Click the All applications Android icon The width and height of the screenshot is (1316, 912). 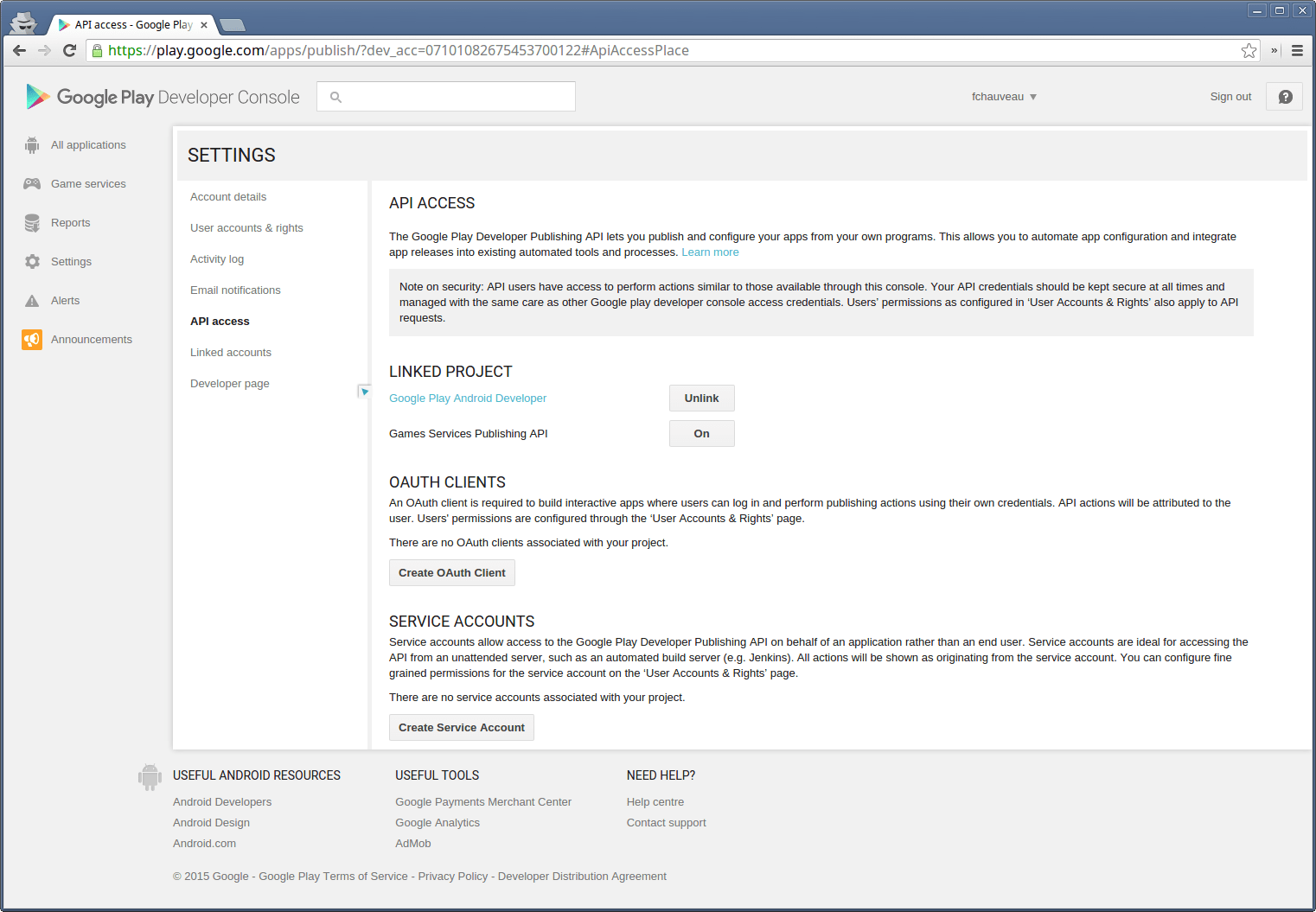click(x=32, y=145)
